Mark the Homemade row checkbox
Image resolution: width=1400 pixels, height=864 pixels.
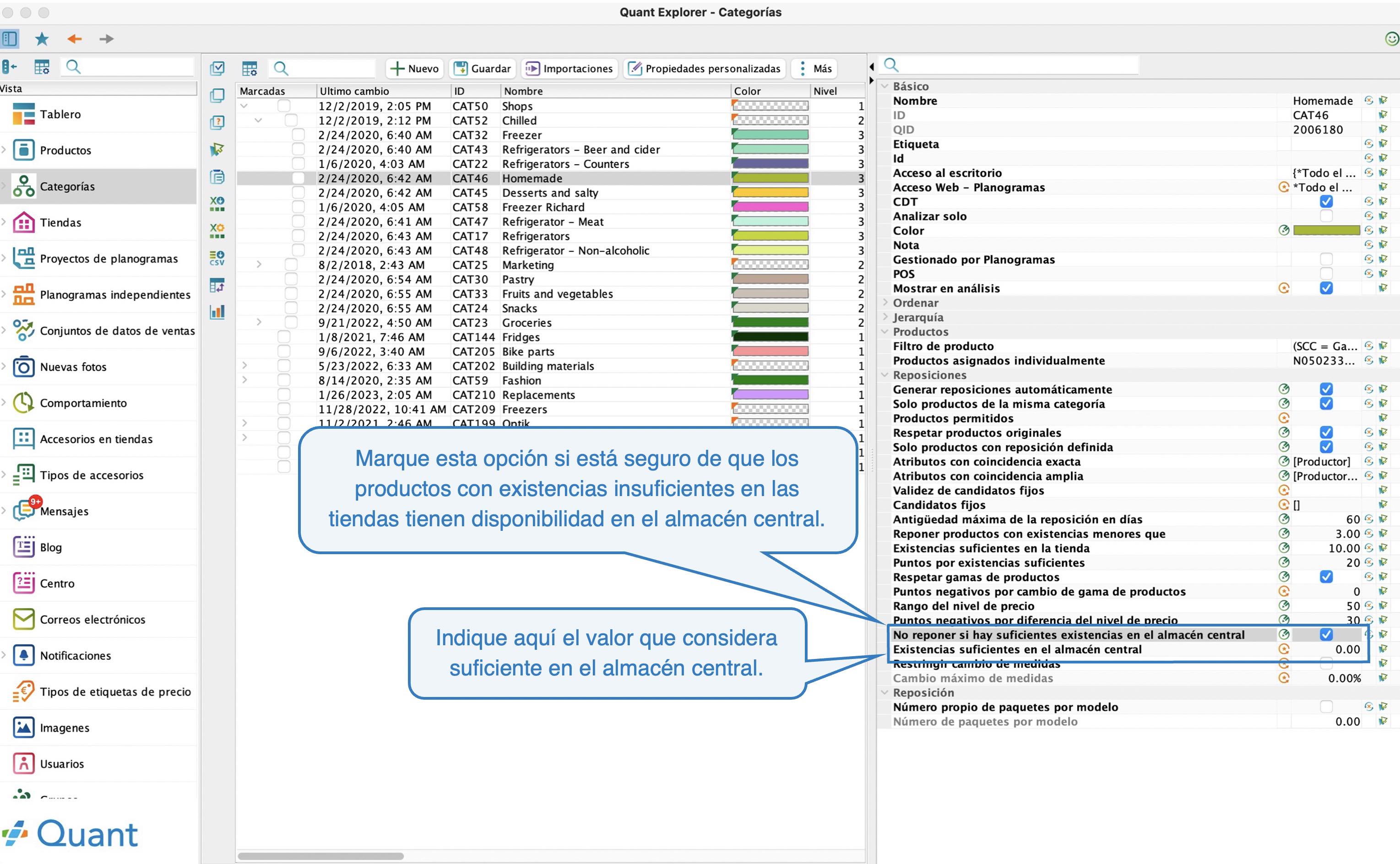pyautogui.click(x=298, y=178)
